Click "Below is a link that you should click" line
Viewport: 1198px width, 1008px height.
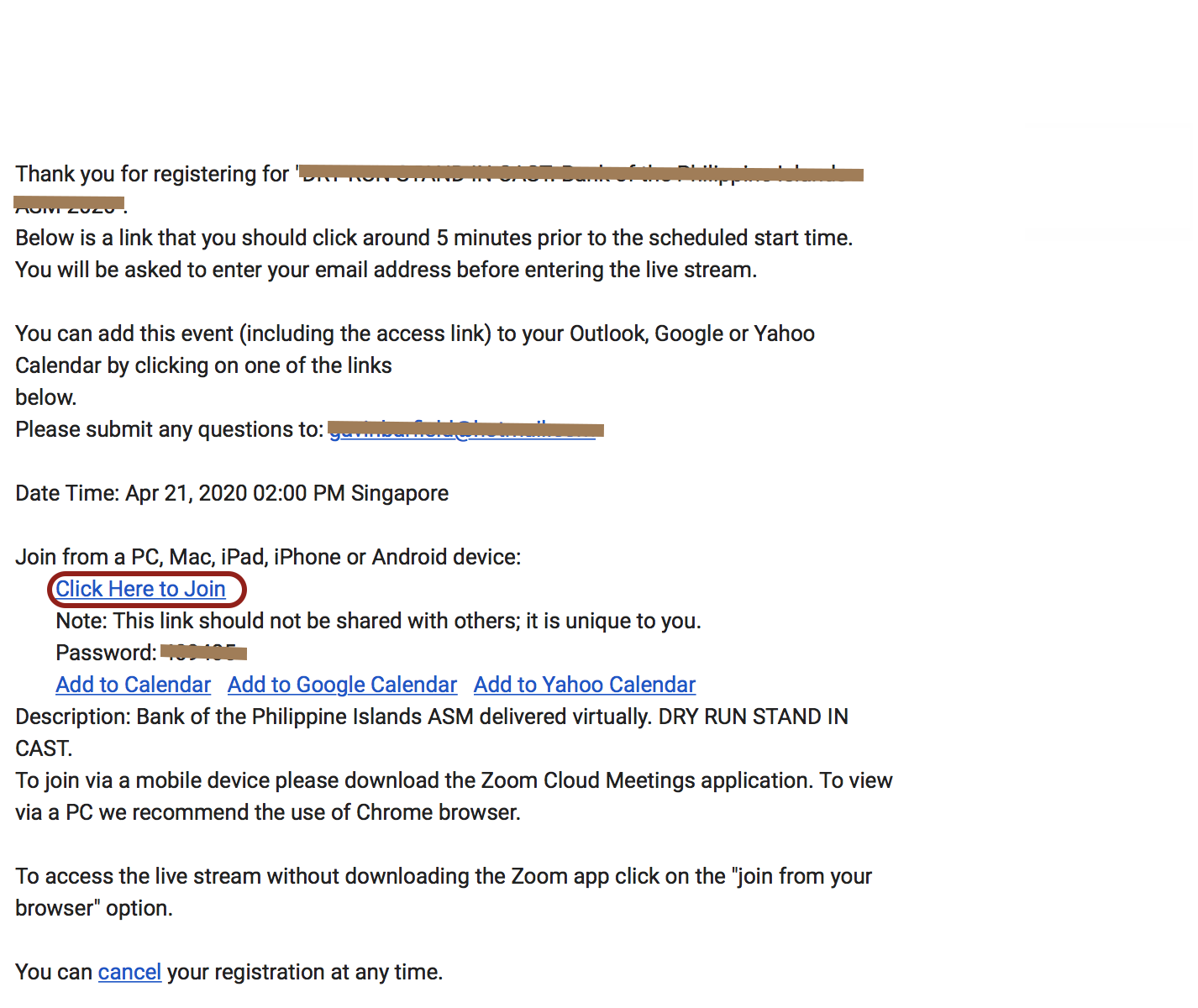pos(434,238)
